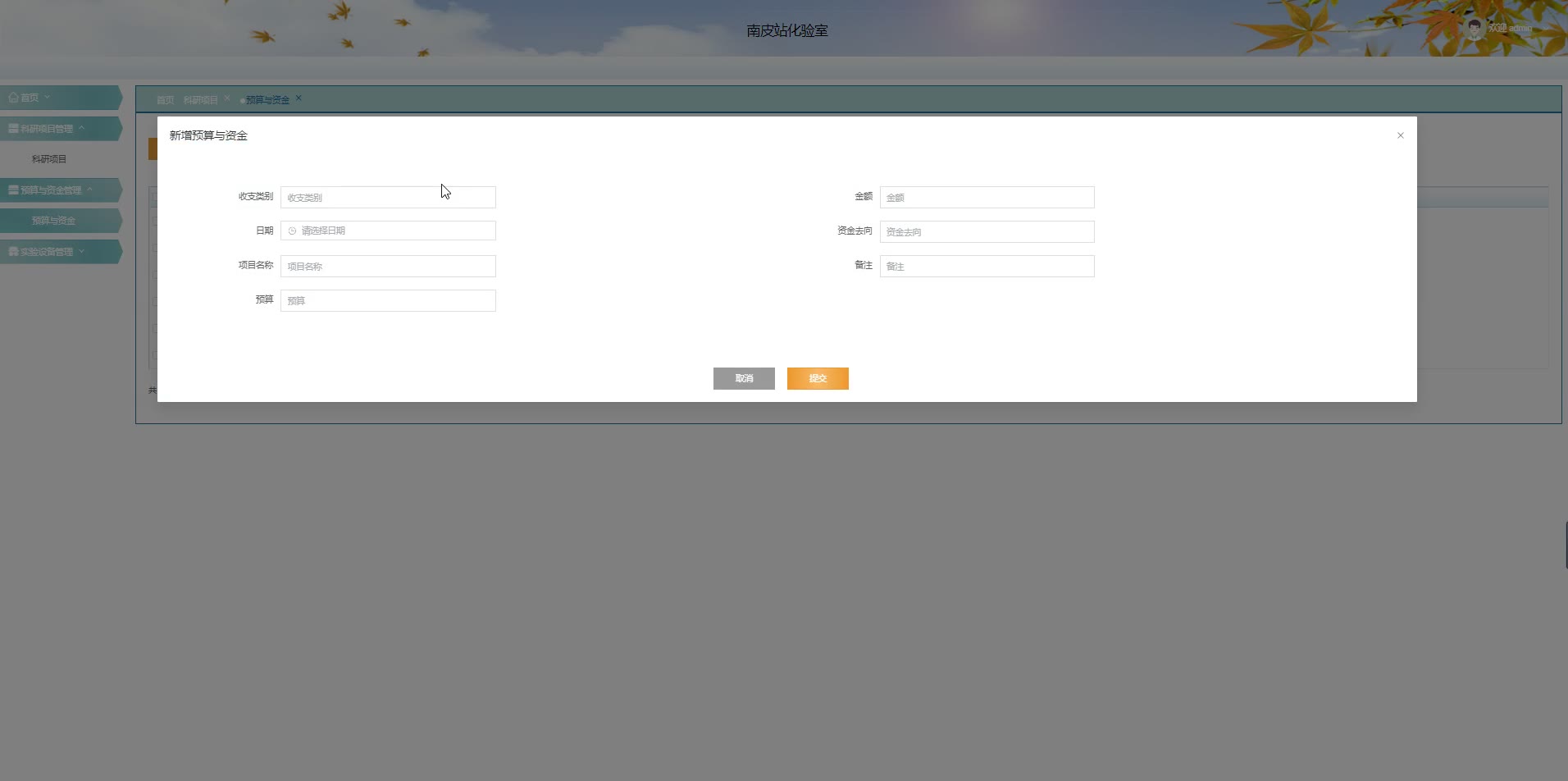Click the 南皮站化验室 header title
Image resolution: width=1568 pixels, height=781 pixels.
point(787,30)
